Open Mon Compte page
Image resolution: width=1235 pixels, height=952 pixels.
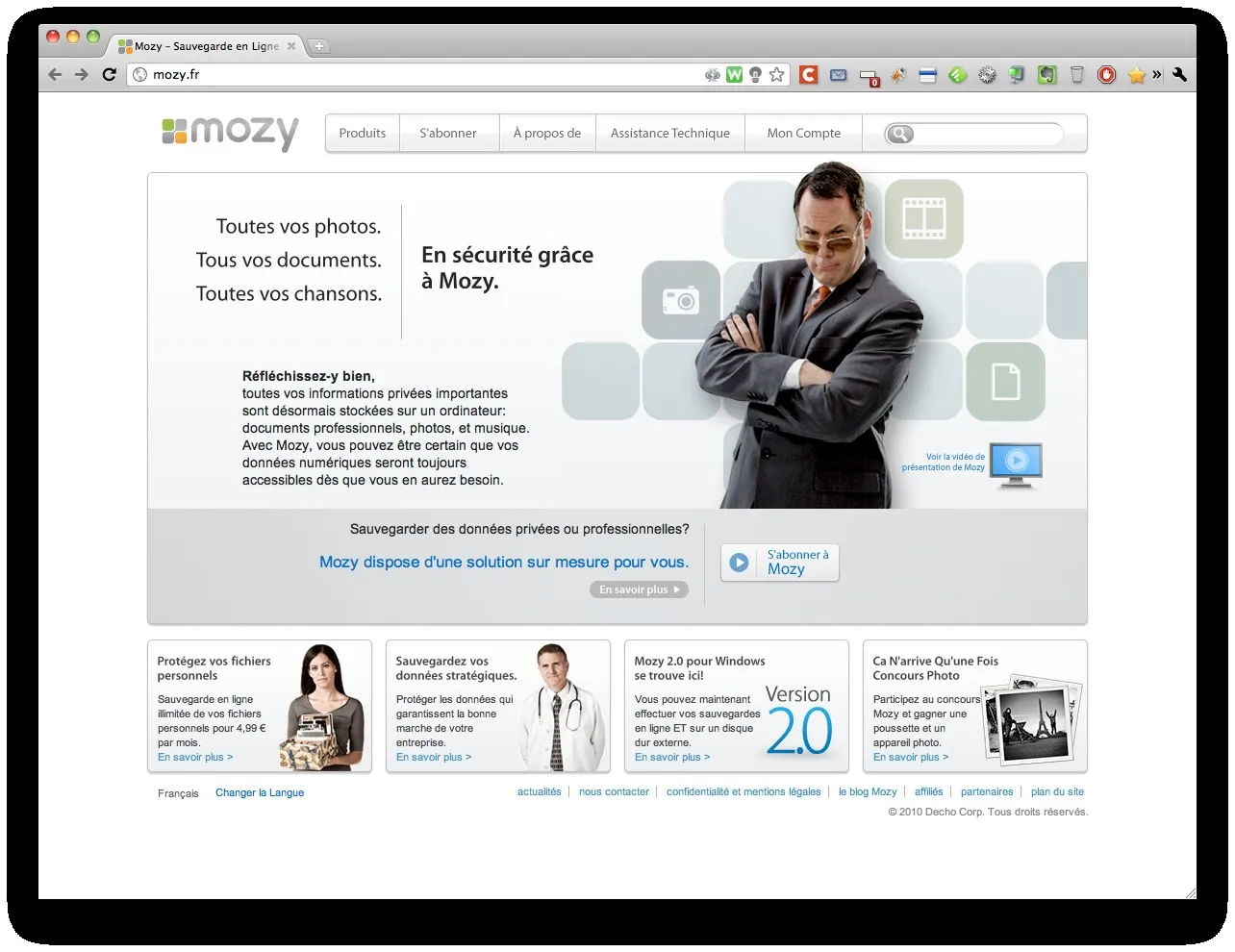pyautogui.click(x=804, y=133)
